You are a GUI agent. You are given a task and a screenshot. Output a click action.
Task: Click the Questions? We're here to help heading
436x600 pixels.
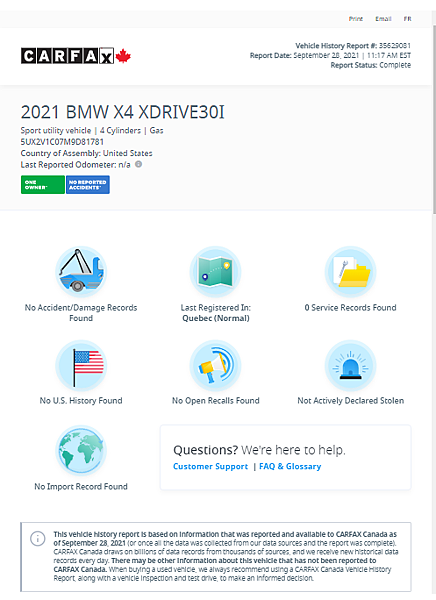[x=259, y=450]
